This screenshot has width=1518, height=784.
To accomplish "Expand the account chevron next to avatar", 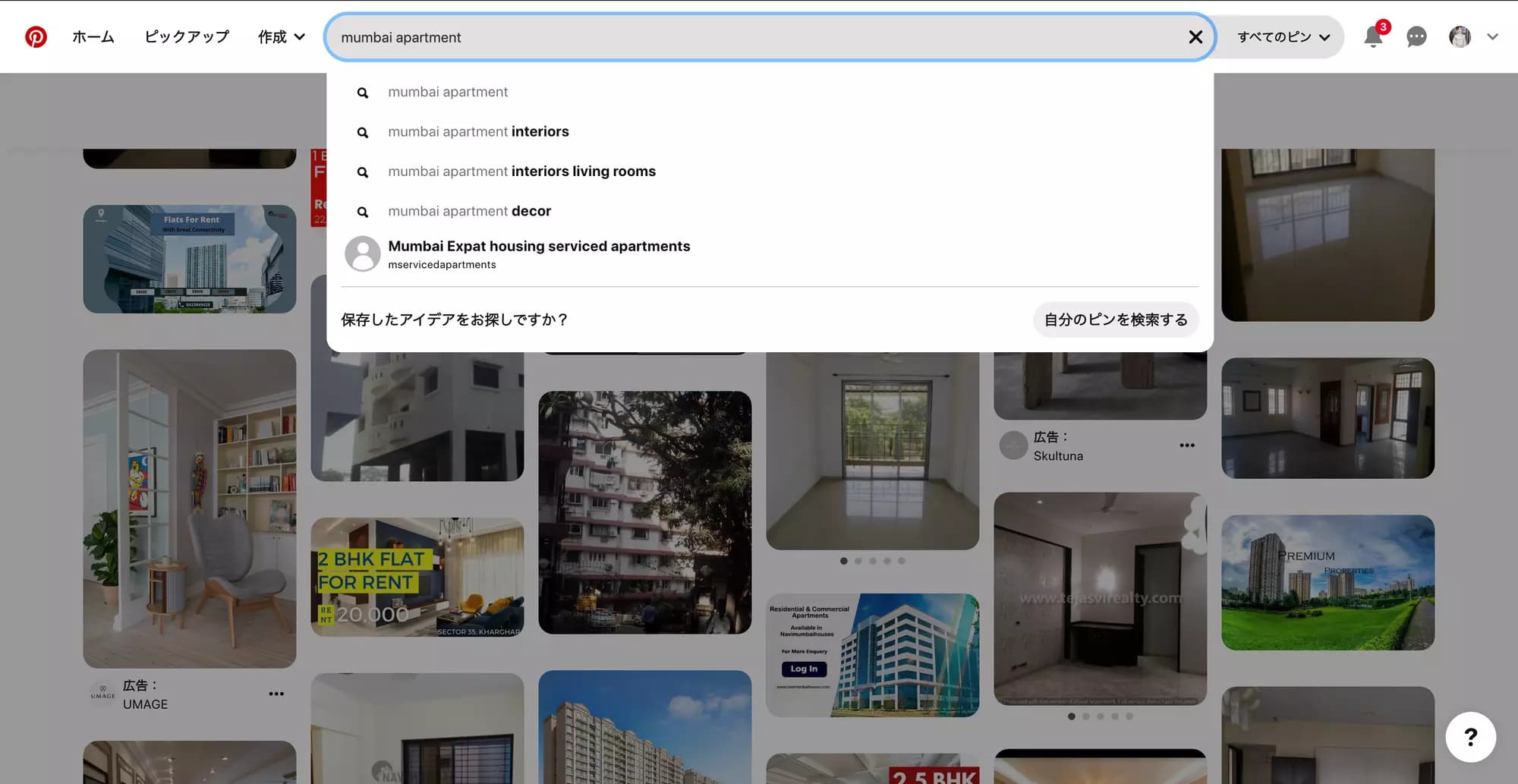I will [x=1492, y=36].
